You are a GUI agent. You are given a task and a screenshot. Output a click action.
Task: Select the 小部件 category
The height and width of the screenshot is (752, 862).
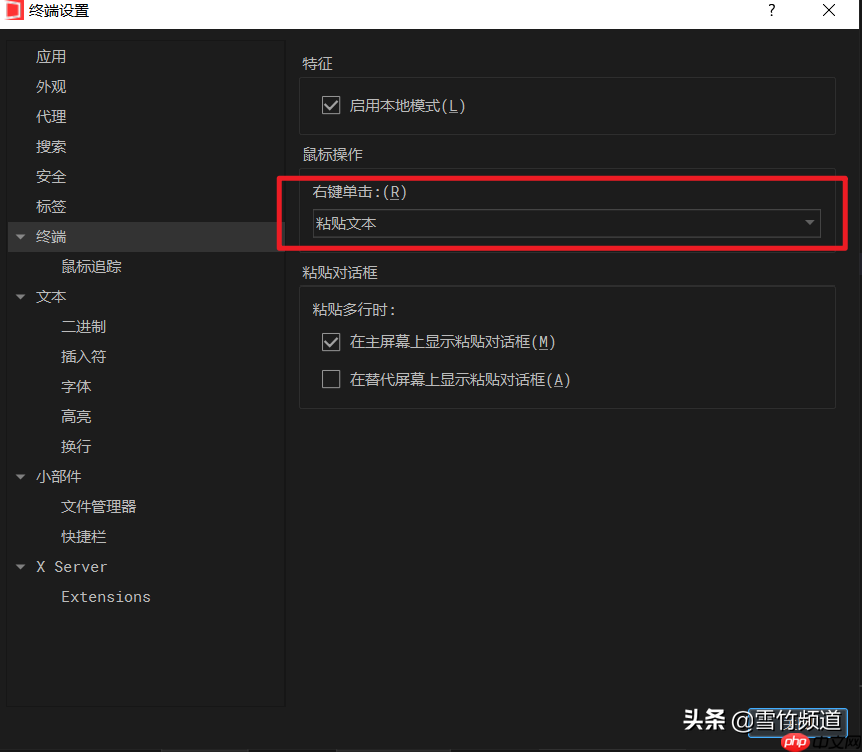58,477
